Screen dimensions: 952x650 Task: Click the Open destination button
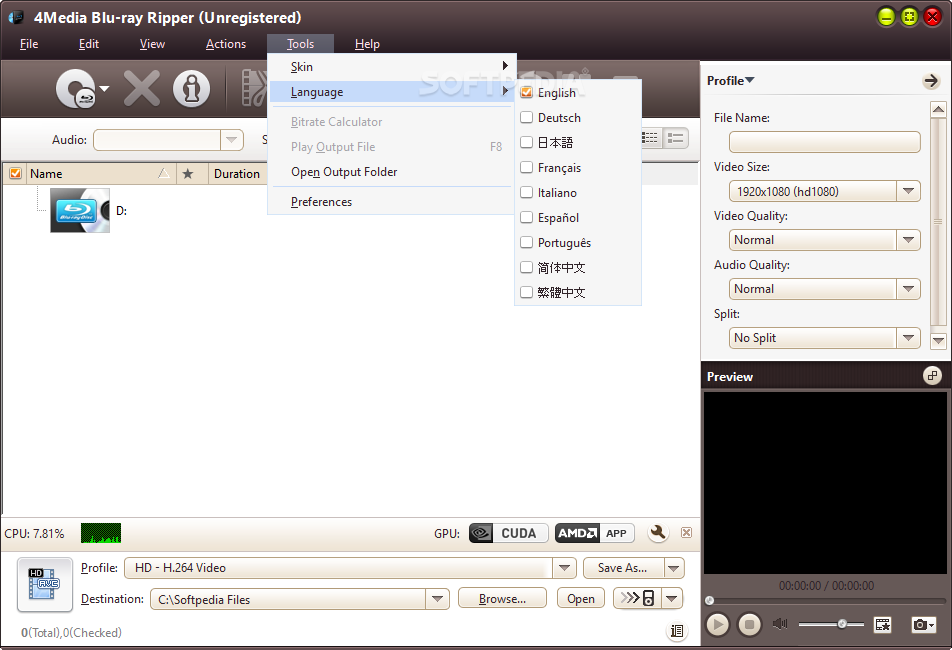(580, 599)
